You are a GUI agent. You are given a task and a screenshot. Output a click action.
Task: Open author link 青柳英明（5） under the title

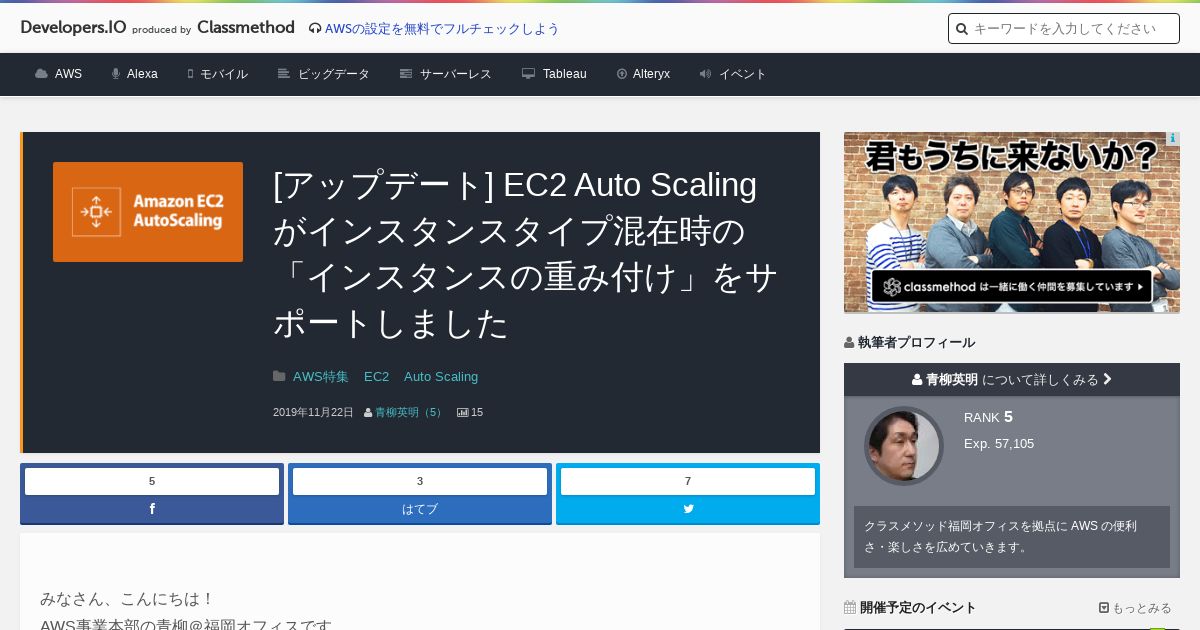pos(409,412)
